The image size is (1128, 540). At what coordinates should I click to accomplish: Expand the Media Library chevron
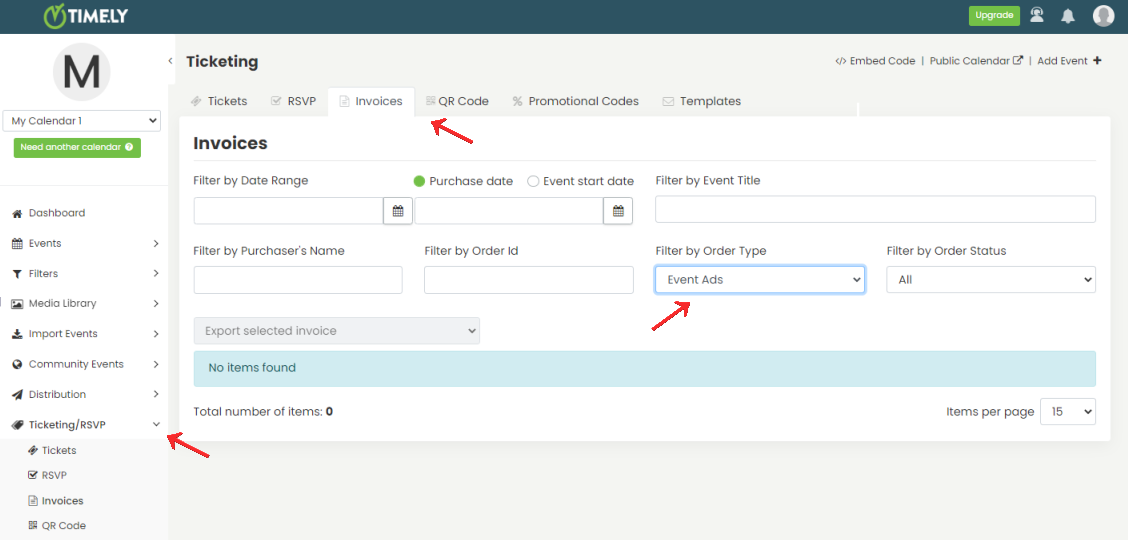point(156,304)
